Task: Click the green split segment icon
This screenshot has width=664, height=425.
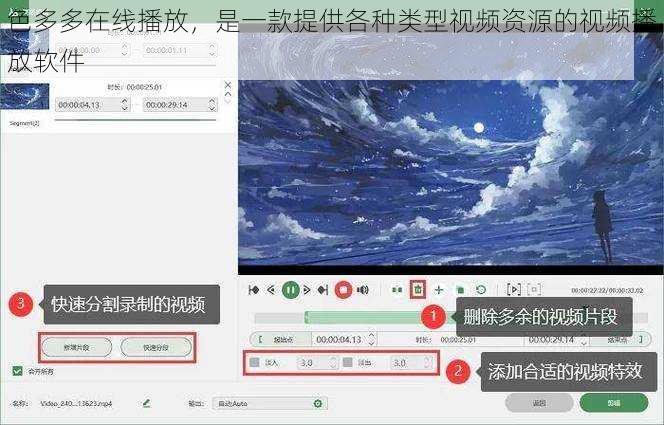Action: [x=397, y=290]
